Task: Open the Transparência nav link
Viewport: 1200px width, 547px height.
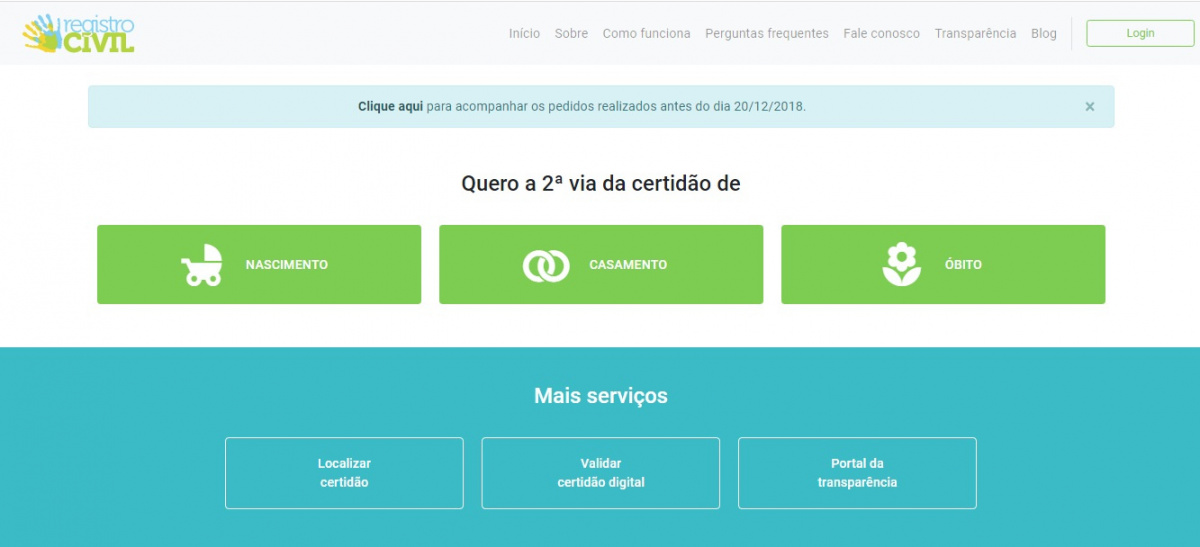Action: pos(975,33)
